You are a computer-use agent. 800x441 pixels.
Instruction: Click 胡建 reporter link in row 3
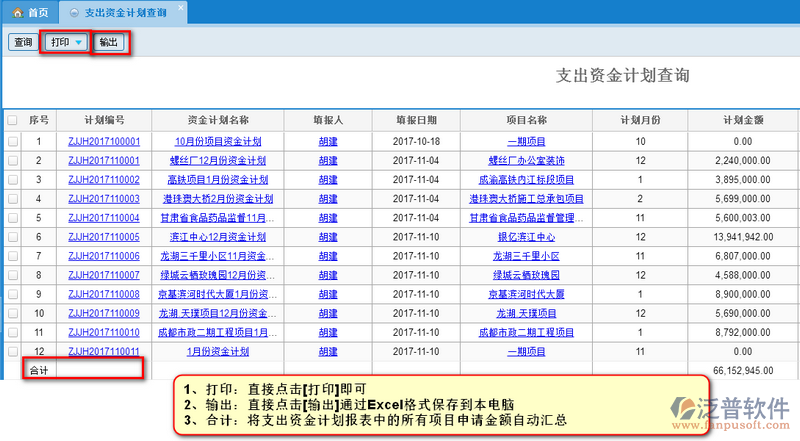(x=327, y=180)
